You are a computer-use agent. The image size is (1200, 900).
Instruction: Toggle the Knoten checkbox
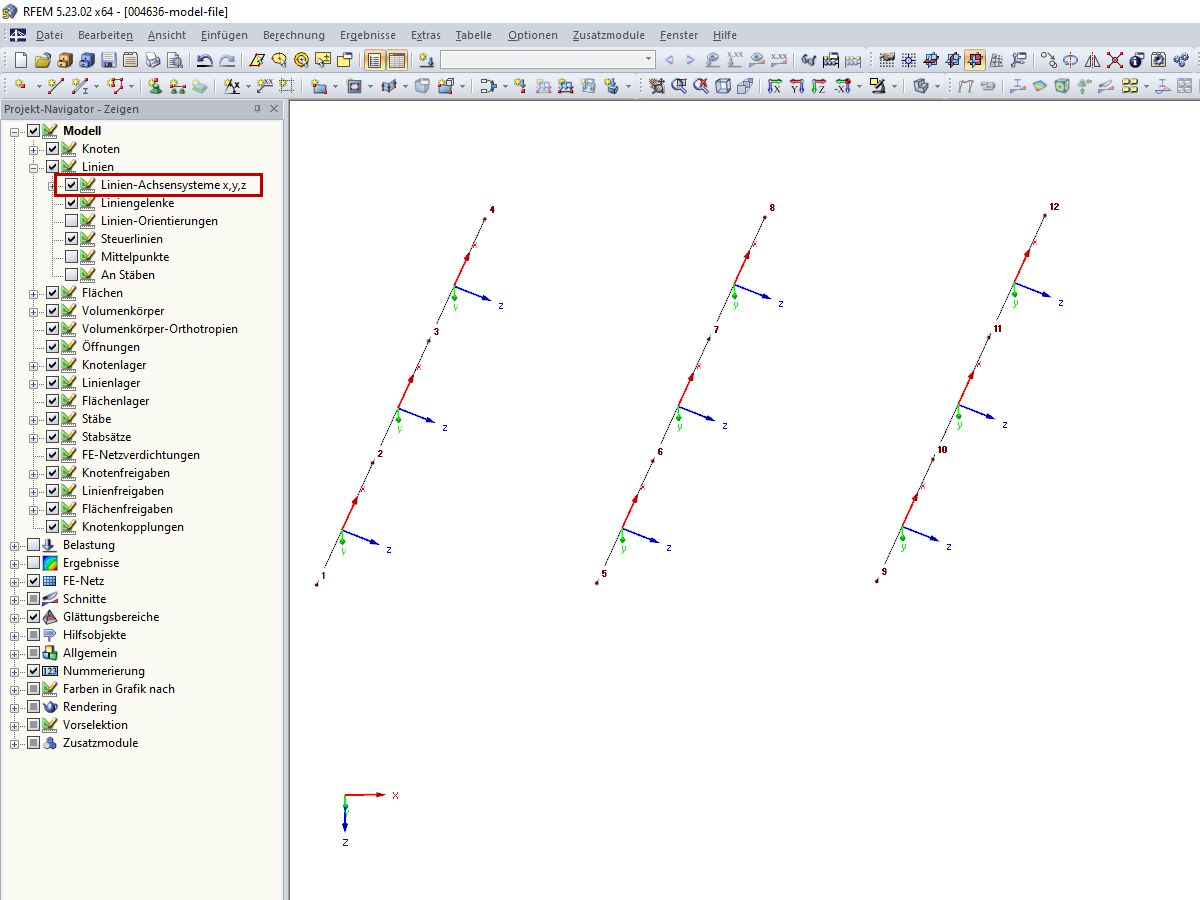pyautogui.click(x=53, y=149)
